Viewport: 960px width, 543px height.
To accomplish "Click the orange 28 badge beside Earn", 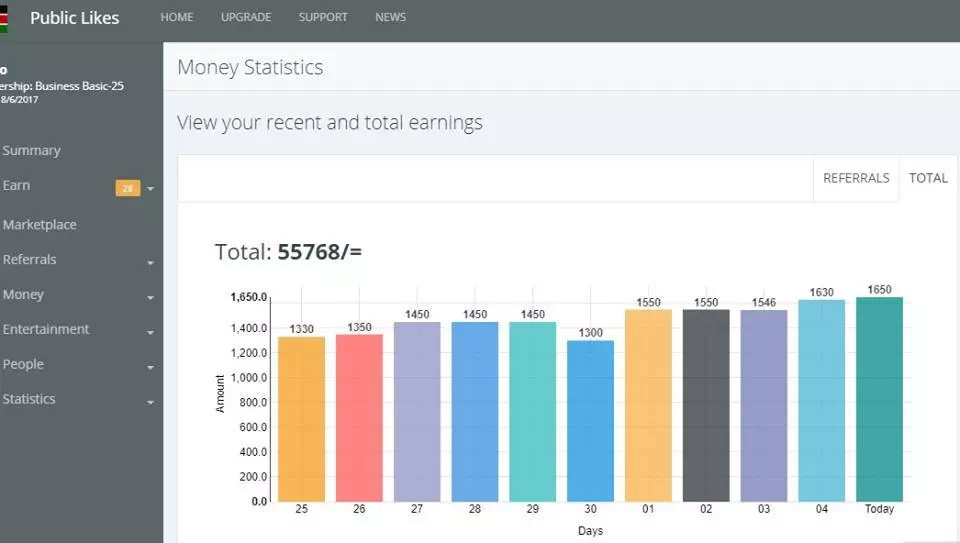I will click(x=128, y=188).
